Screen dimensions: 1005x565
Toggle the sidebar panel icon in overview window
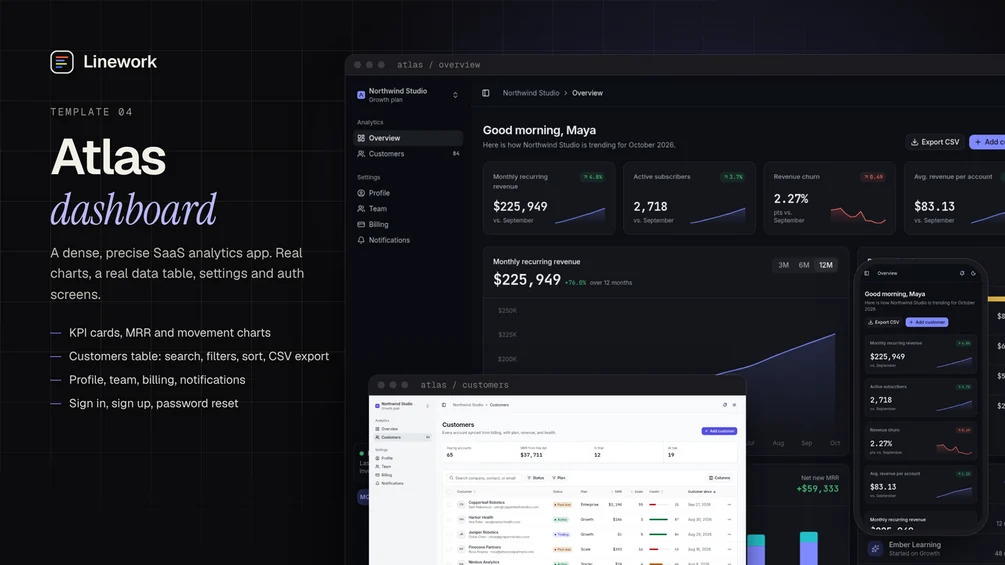click(x=486, y=93)
